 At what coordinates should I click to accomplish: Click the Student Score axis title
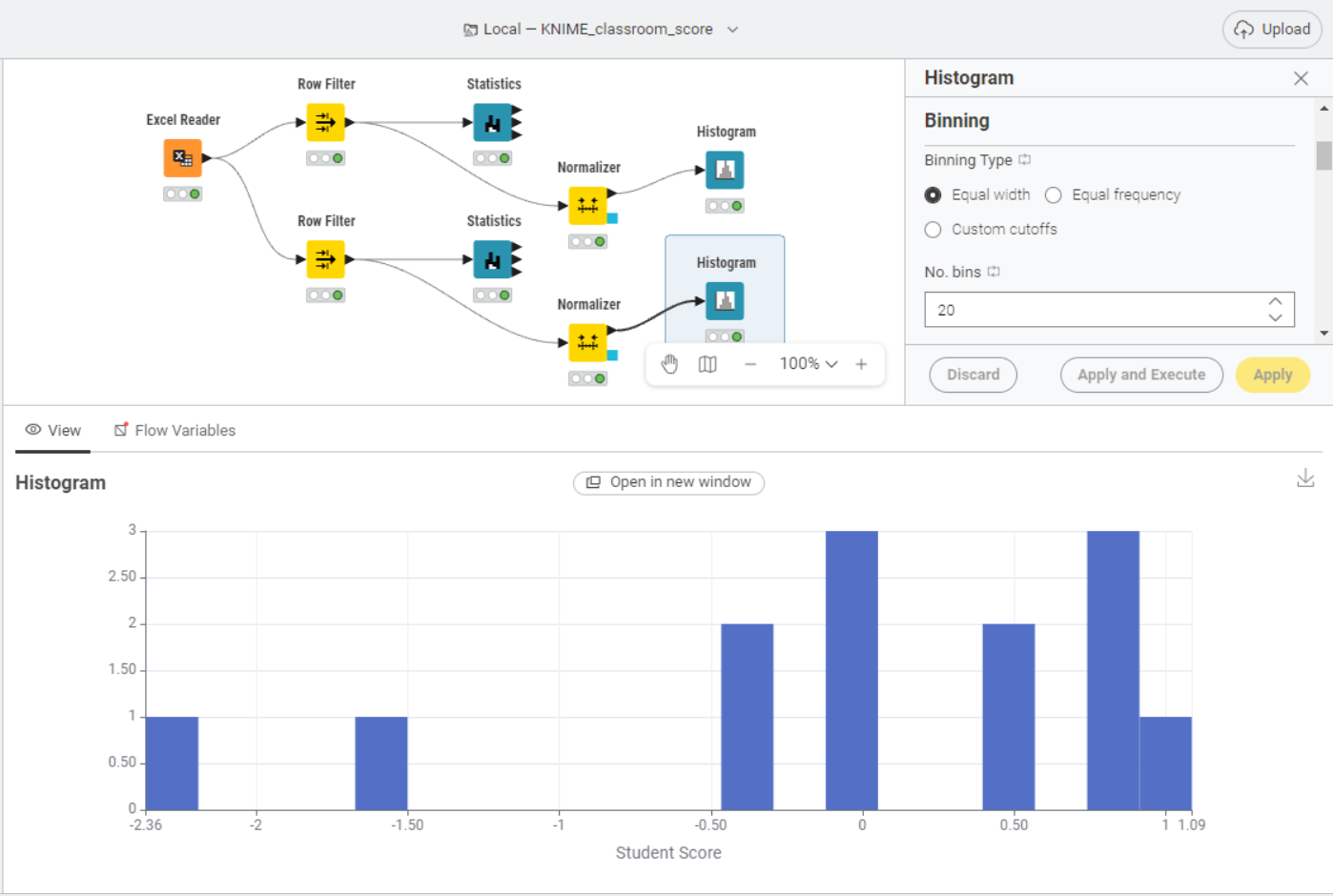[668, 852]
